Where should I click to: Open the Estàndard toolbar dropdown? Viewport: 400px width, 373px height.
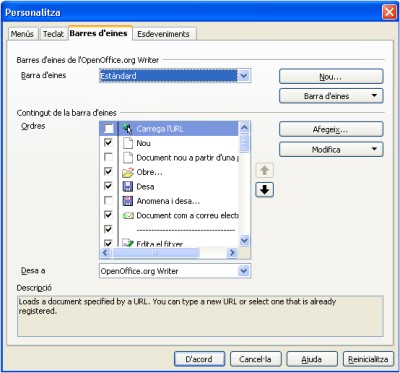pyautogui.click(x=244, y=76)
